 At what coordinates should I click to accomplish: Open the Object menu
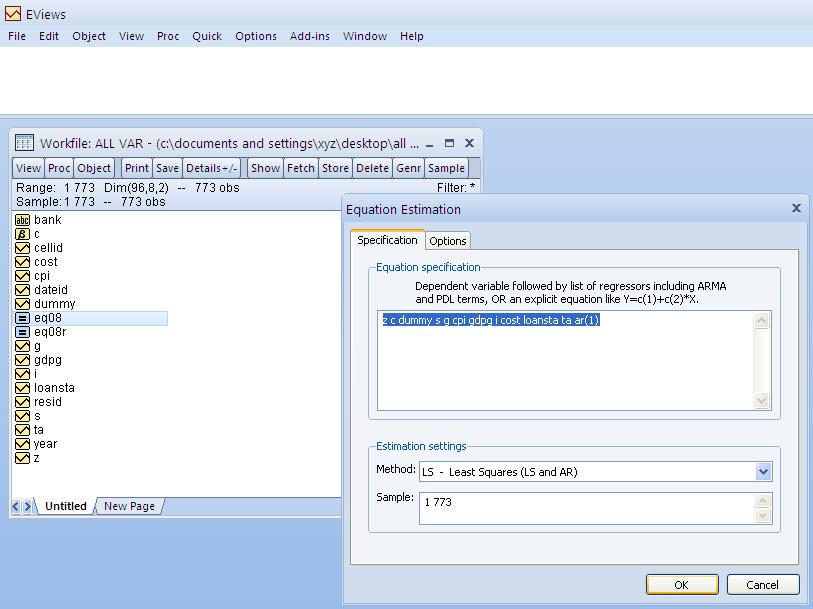point(89,36)
